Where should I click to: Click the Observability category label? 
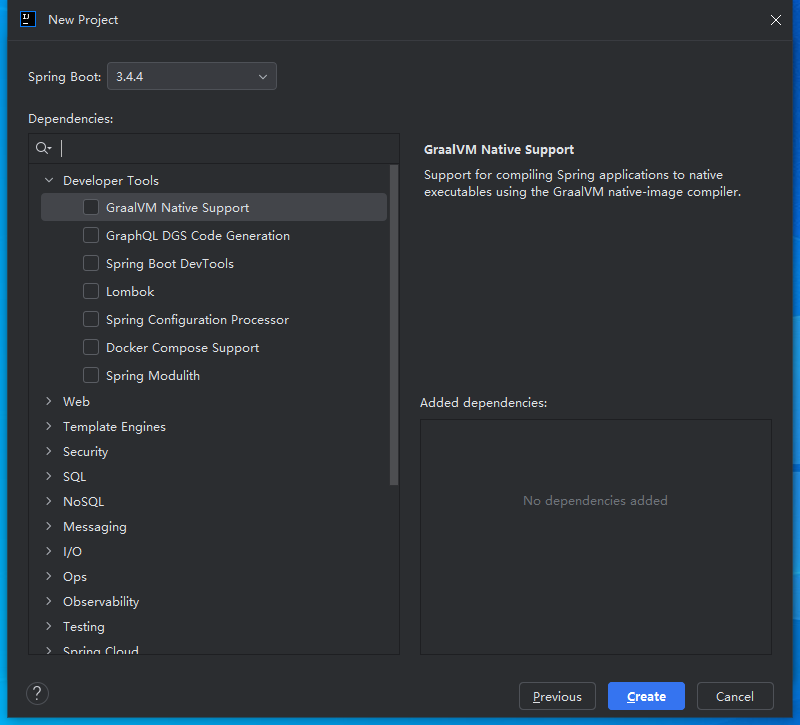tap(101, 602)
